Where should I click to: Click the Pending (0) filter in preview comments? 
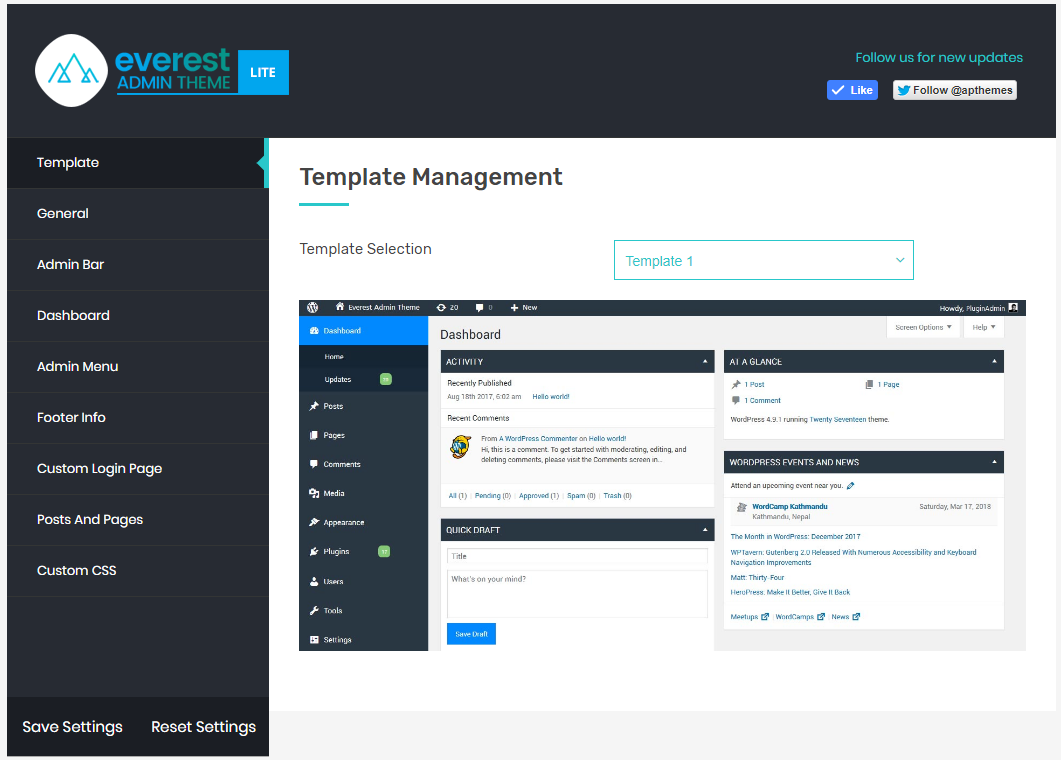coord(493,496)
